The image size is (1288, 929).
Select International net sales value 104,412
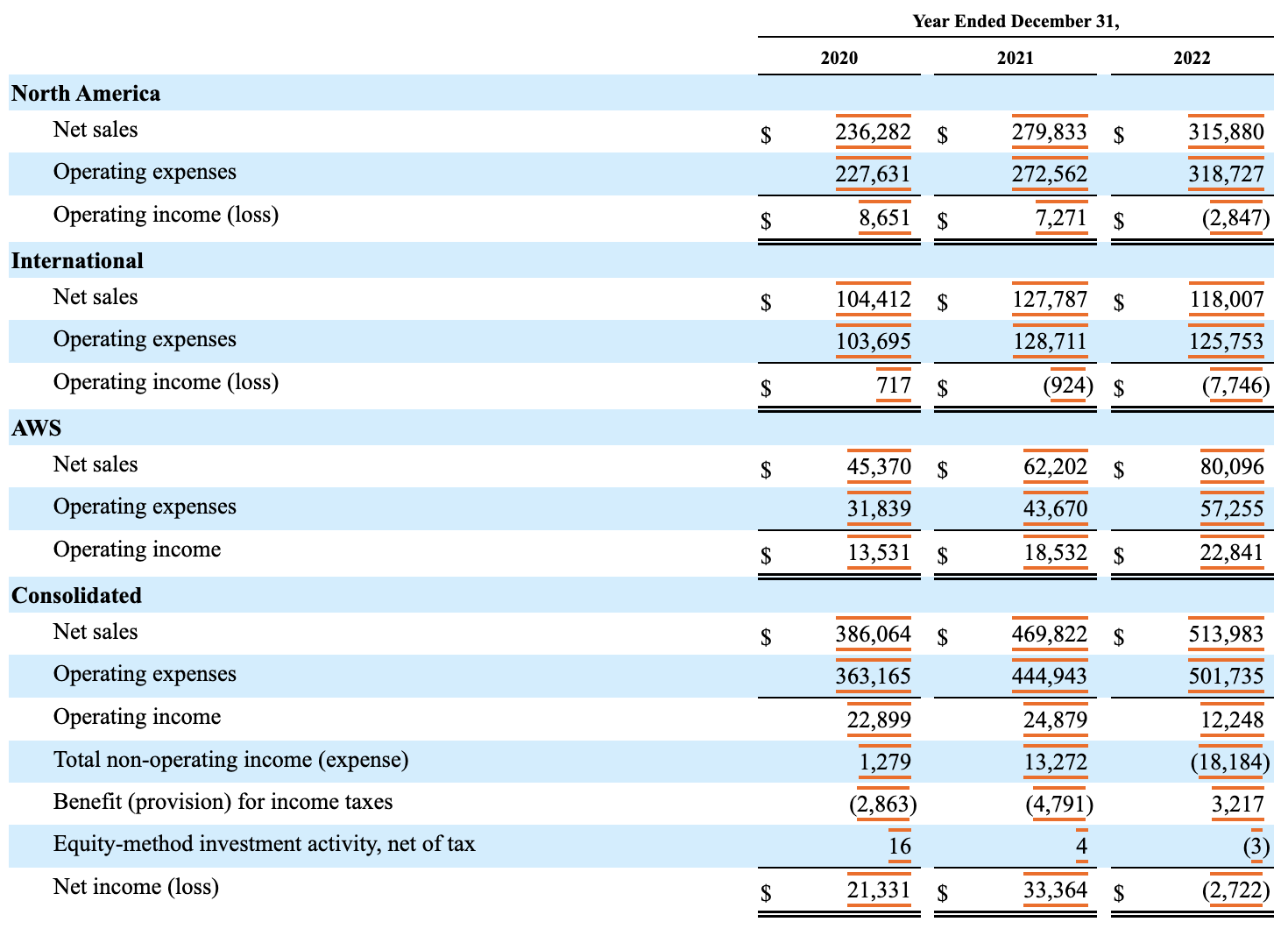tap(873, 300)
